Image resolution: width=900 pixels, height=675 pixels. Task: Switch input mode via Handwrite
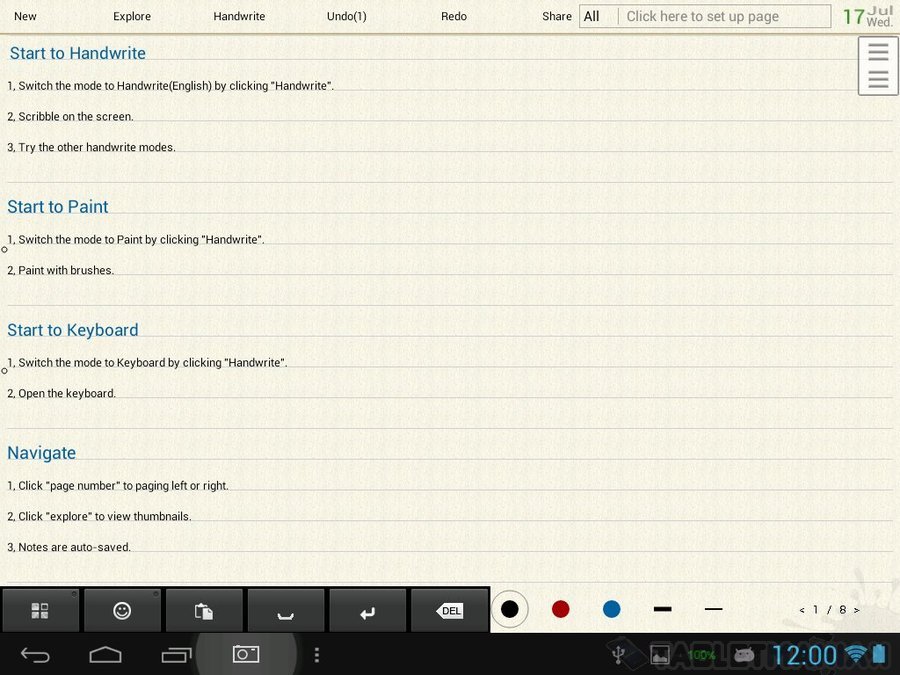pos(239,17)
